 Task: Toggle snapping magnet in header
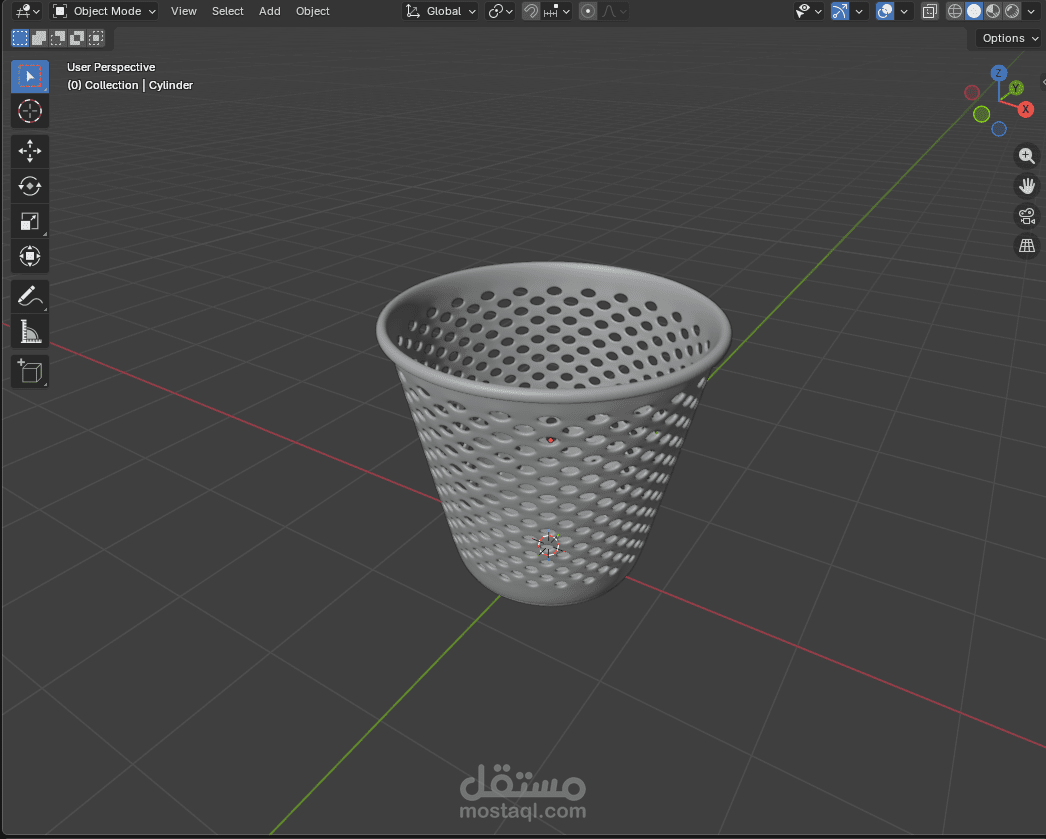click(x=532, y=11)
